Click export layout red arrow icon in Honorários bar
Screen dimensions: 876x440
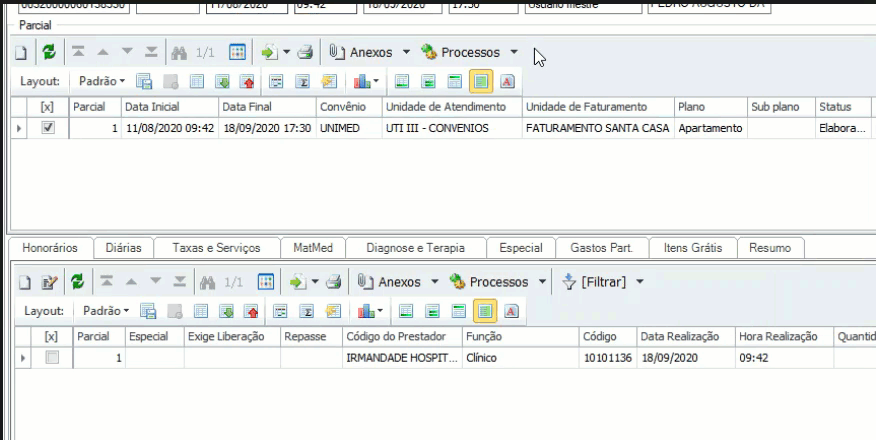[251, 311]
